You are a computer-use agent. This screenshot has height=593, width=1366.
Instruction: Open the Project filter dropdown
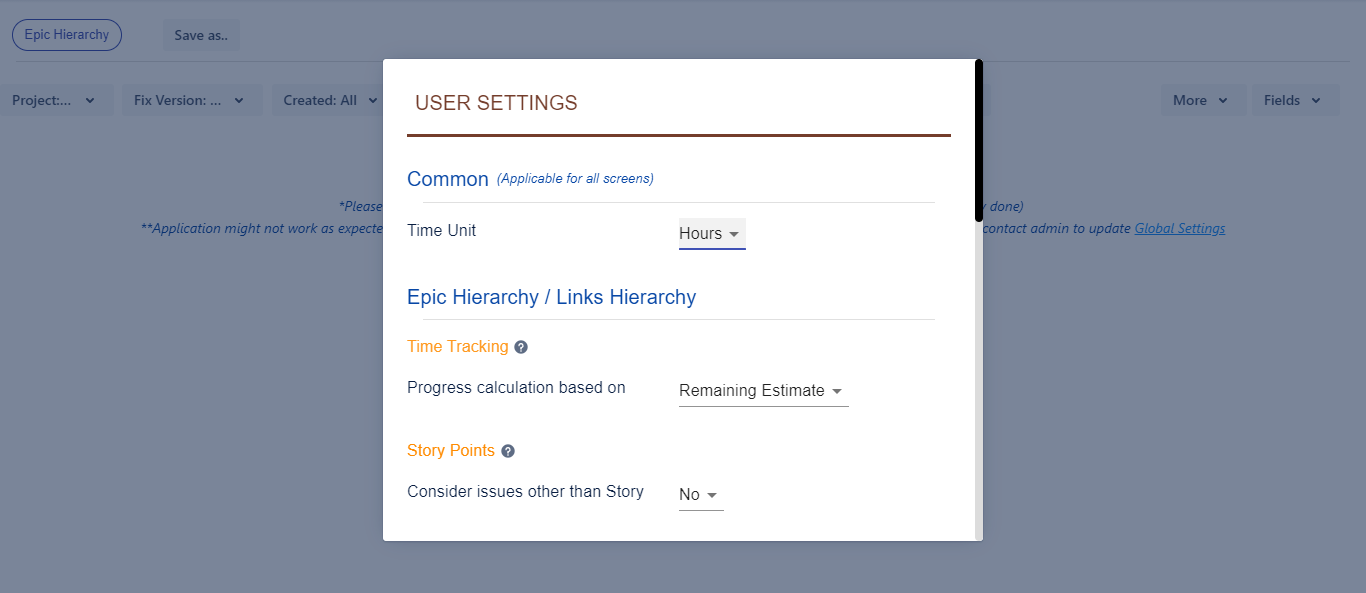tap(54, 100)
